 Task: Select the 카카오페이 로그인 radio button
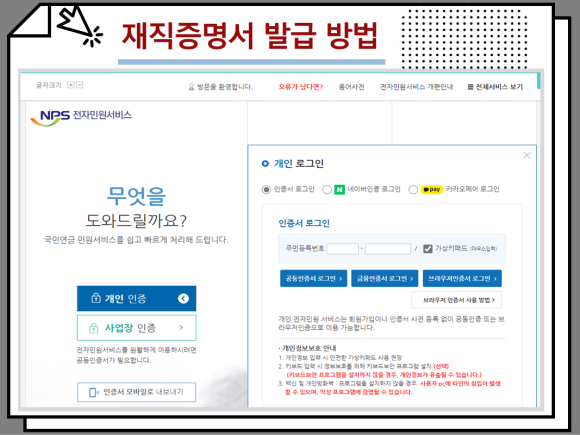coord(413,190)
